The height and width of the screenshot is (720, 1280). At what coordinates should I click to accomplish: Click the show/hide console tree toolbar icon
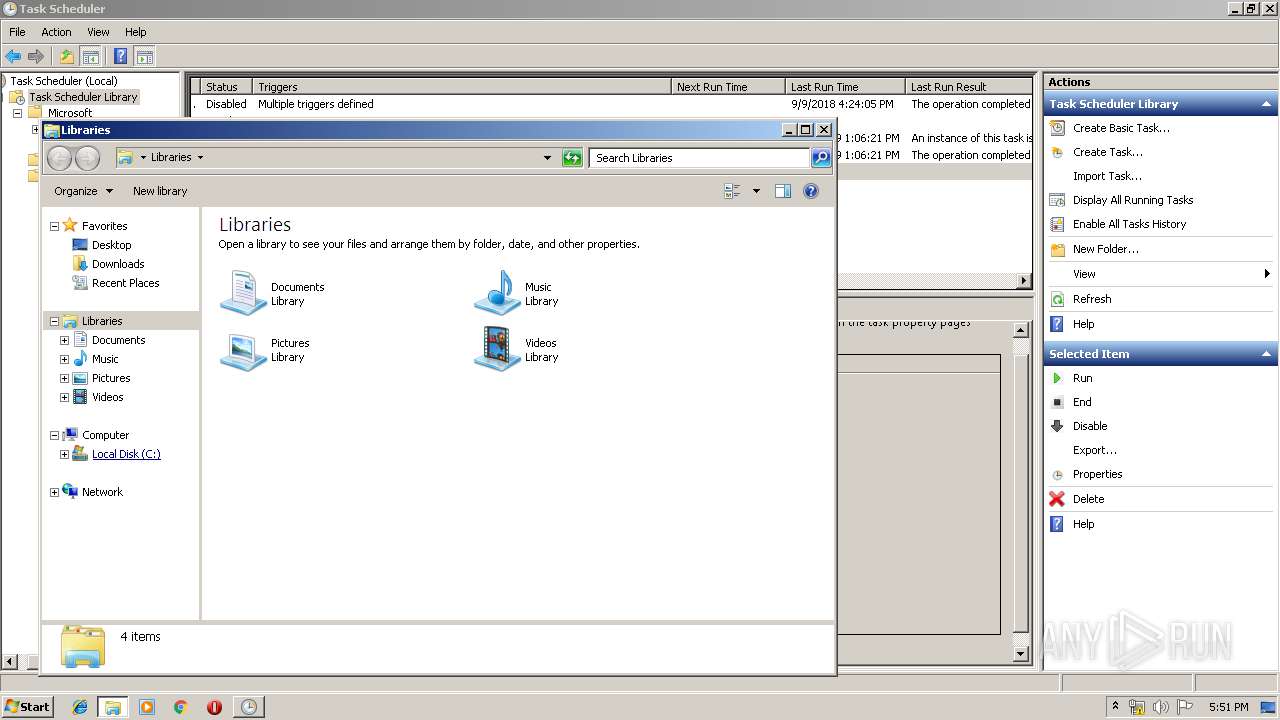(91, 57)
